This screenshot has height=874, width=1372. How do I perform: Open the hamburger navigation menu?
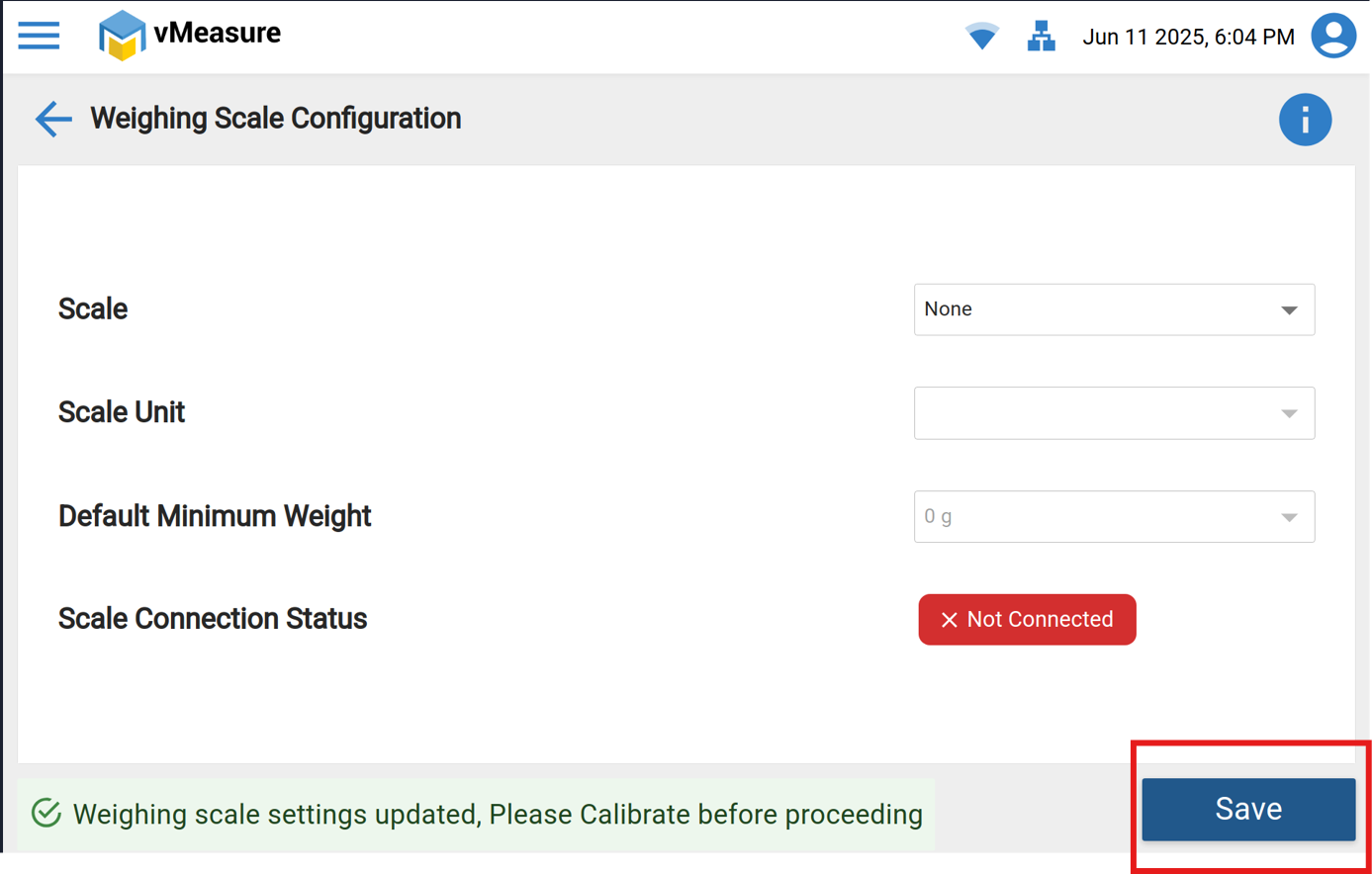pyautogui.click(x=40, y=36)
